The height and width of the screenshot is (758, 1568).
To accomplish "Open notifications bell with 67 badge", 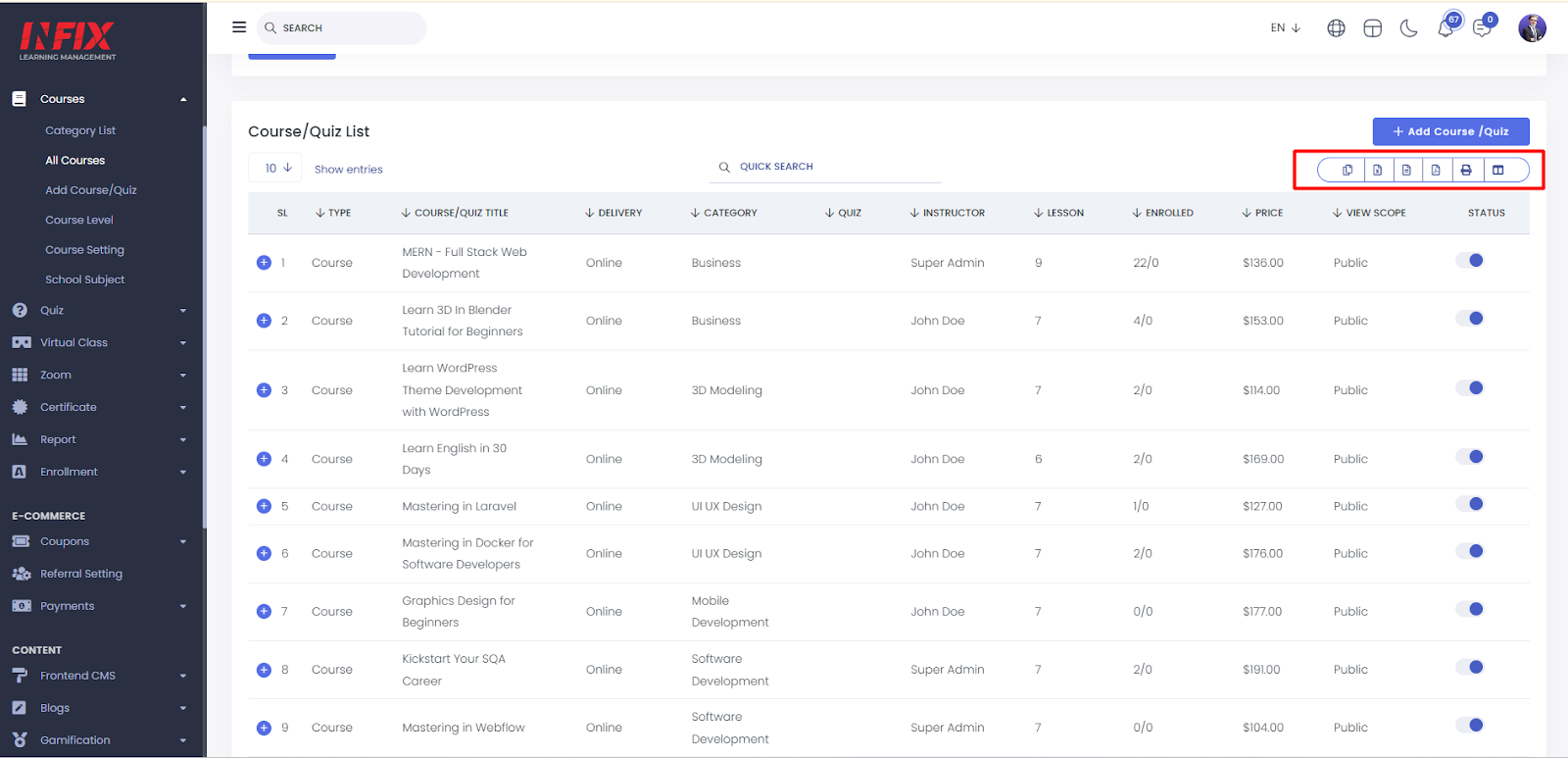I will (x=1446, y=26).
